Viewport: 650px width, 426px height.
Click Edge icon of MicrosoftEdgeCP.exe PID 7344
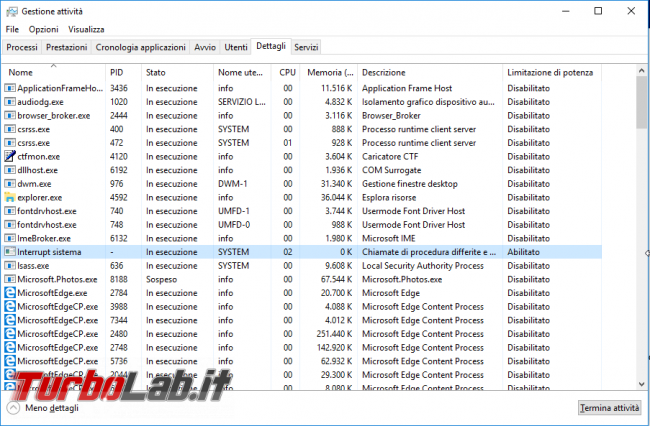pos(10,320)
